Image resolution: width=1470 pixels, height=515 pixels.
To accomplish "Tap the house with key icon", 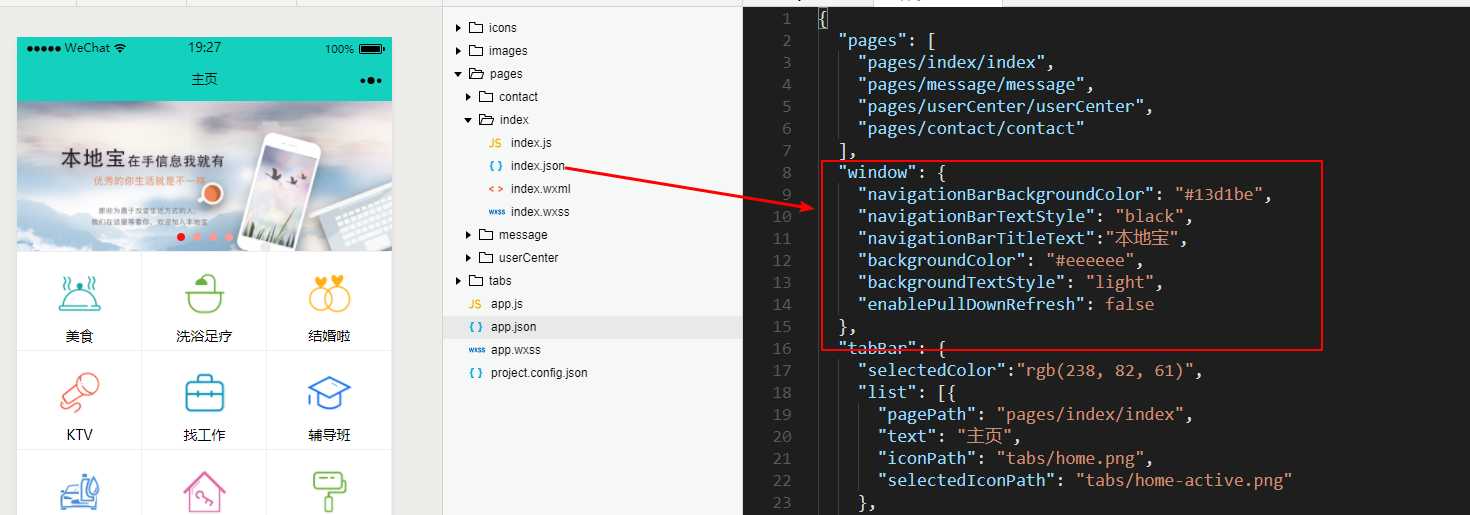I will point(204,493).
